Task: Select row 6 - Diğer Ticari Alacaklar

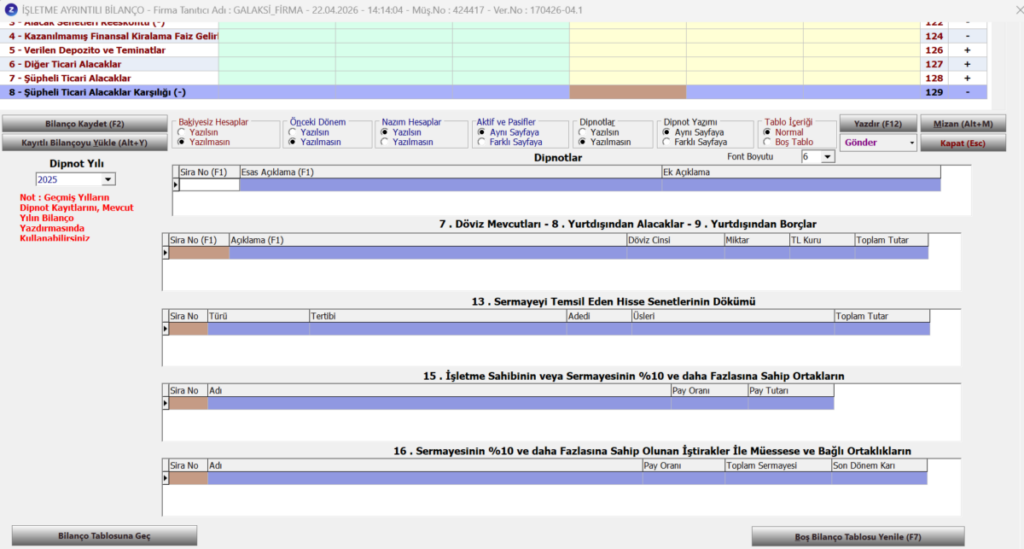Action: click(494, 64)
